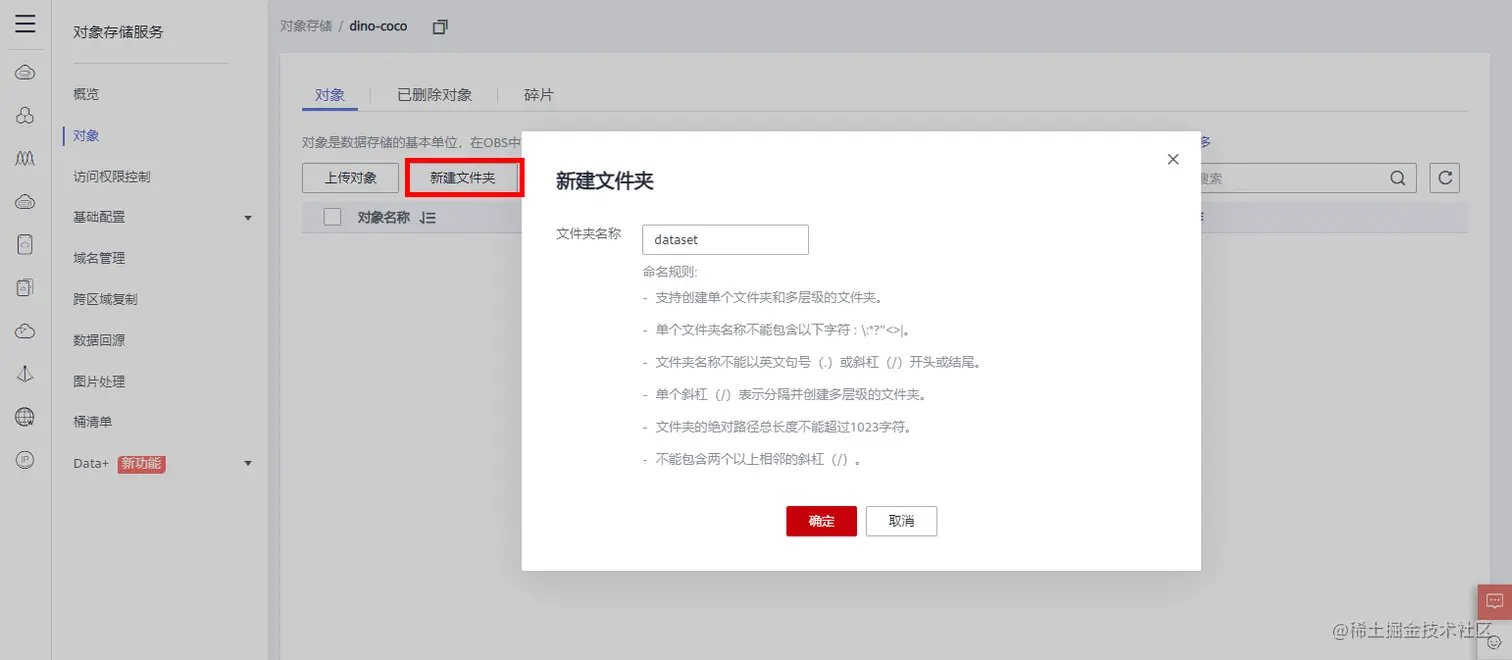Click the rule text 不能包含两个以上相邻的斜杠

click(x=758, y=460)
